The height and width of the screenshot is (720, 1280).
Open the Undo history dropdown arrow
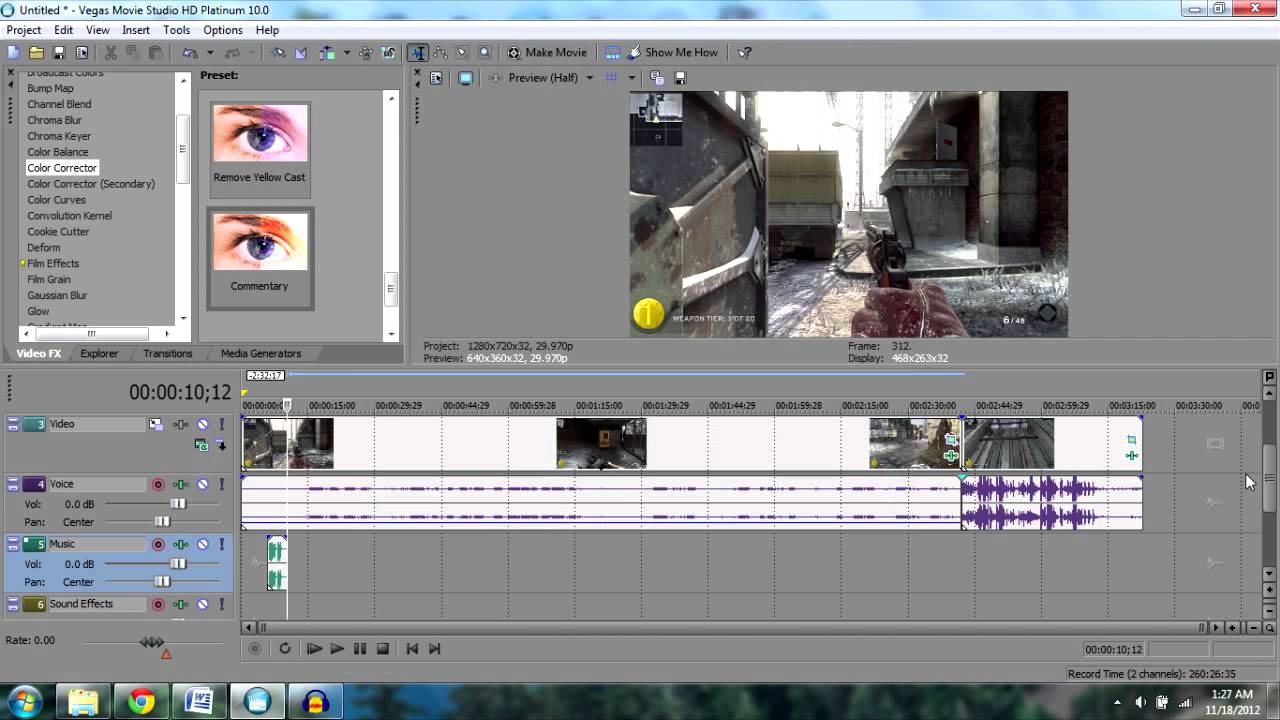(208, 53)
